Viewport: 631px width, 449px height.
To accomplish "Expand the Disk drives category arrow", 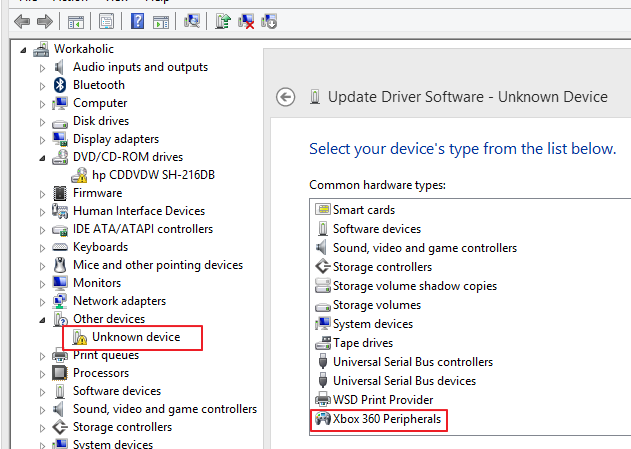I will [x=42, y=122].
